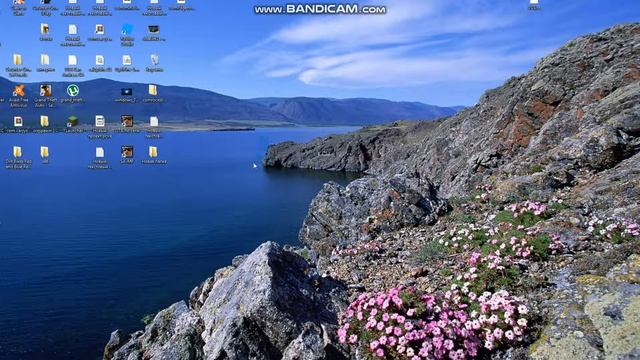Select the picture file left of TLauncher's neighboring folder

point(18,121)
